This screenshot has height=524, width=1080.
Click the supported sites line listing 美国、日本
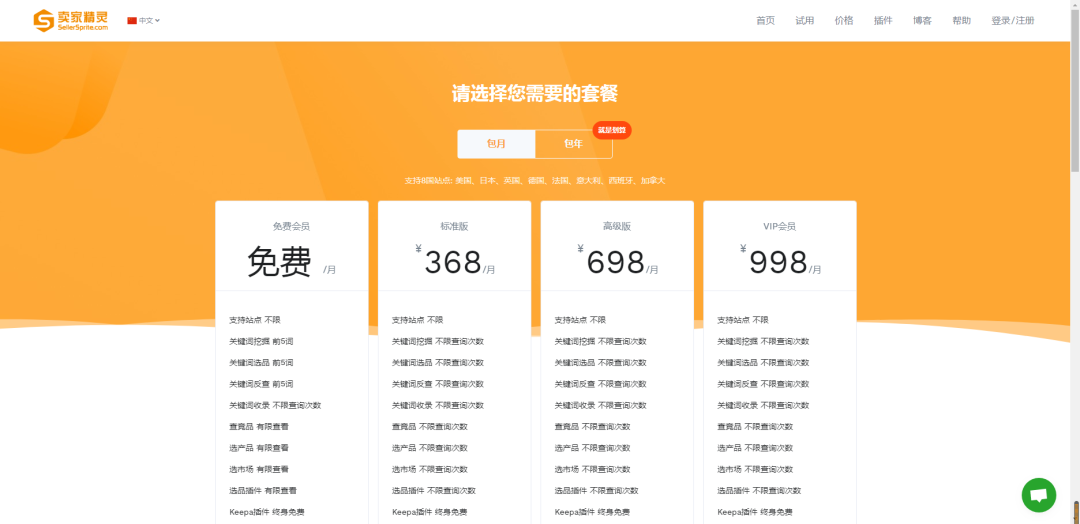coord(534,180)
